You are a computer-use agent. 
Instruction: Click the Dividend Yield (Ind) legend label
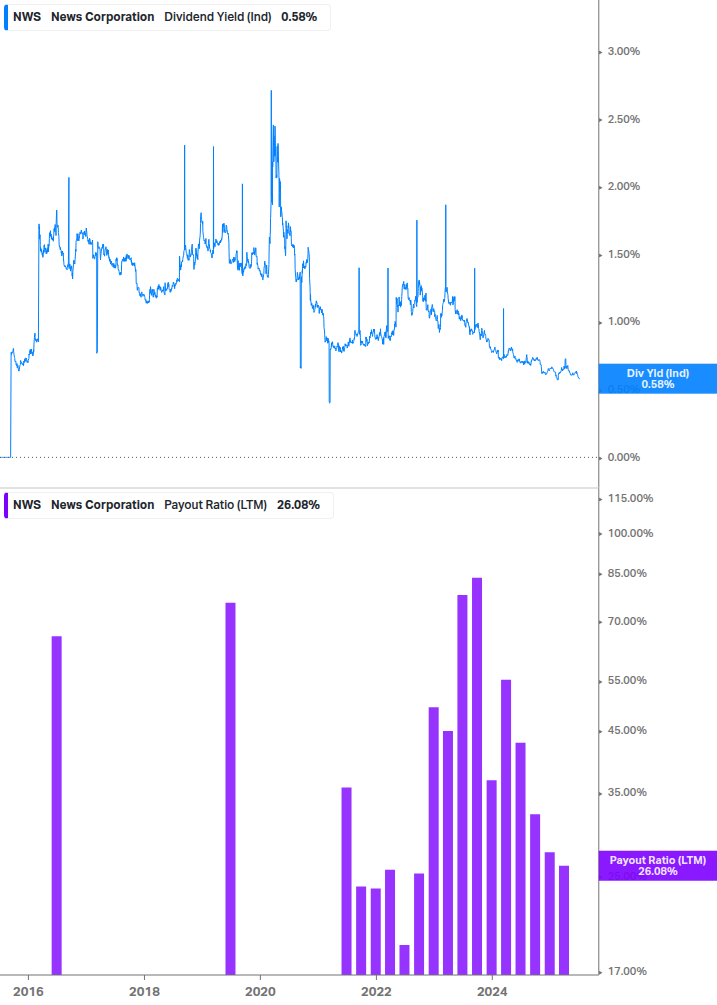pos(218,17)
